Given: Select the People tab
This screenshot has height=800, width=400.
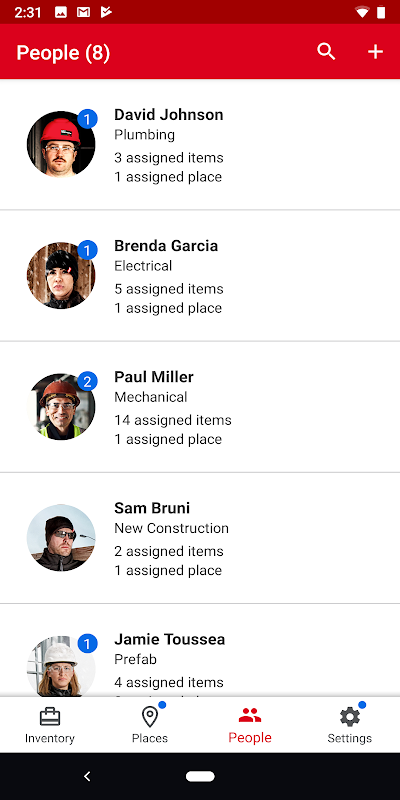Looking at the screenshot, I should pyautogui.click(x=249, y=724).
